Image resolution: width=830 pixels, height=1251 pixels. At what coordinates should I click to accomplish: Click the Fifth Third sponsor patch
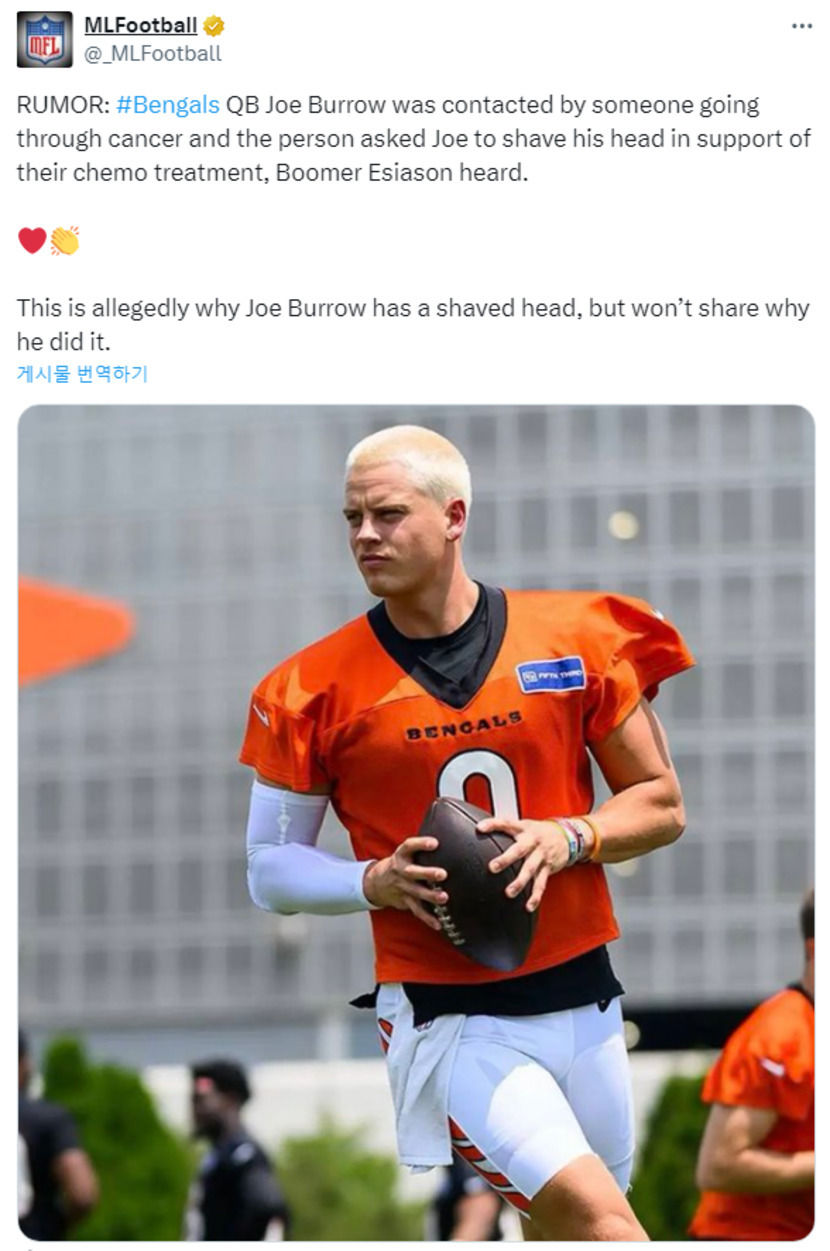[551, 675]
